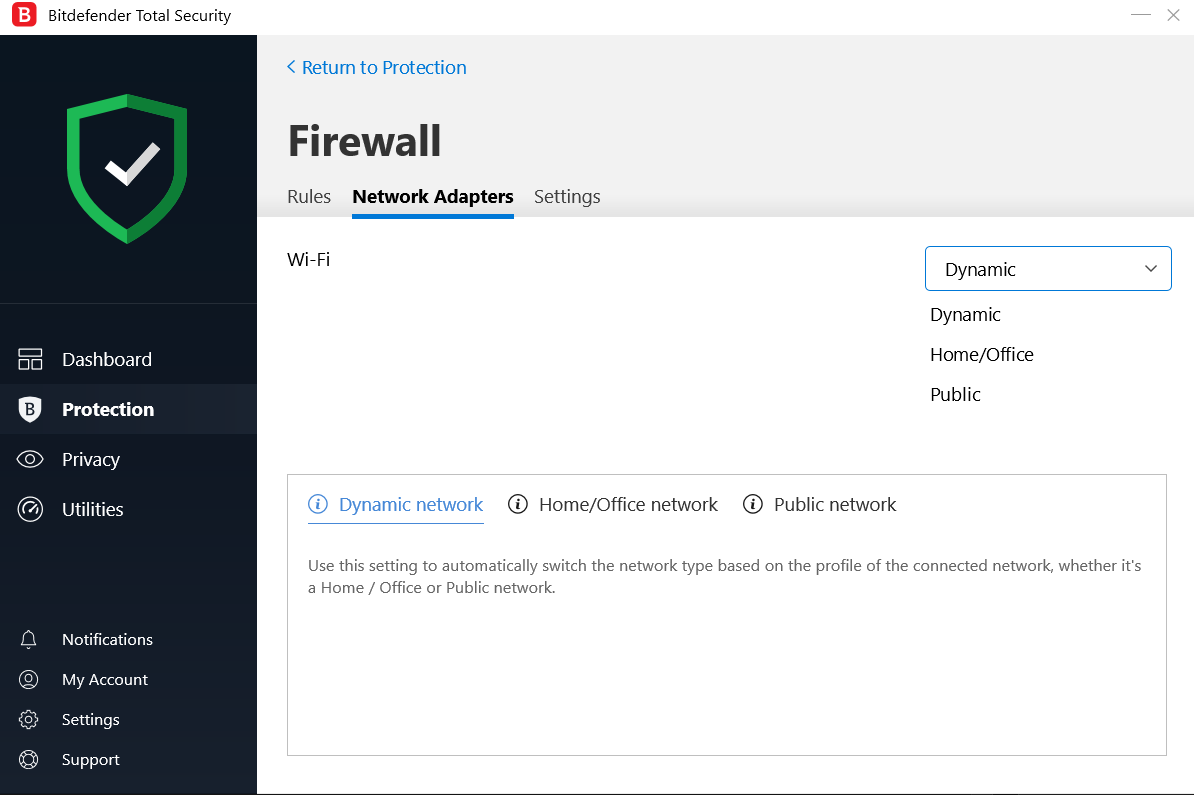1194x795 pixels.
Task: Click the Support lifebuoy icon
Action: pyautogui.click(x=29, y=760)
